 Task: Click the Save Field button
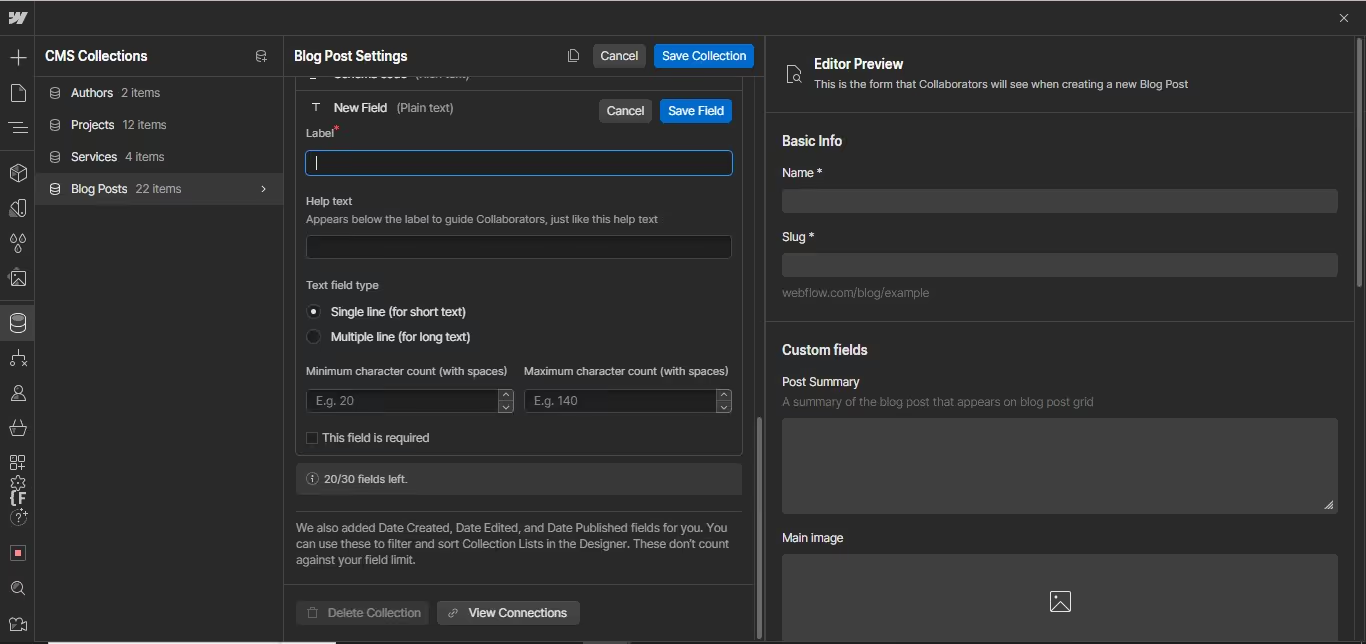click(x=695, y=111)
